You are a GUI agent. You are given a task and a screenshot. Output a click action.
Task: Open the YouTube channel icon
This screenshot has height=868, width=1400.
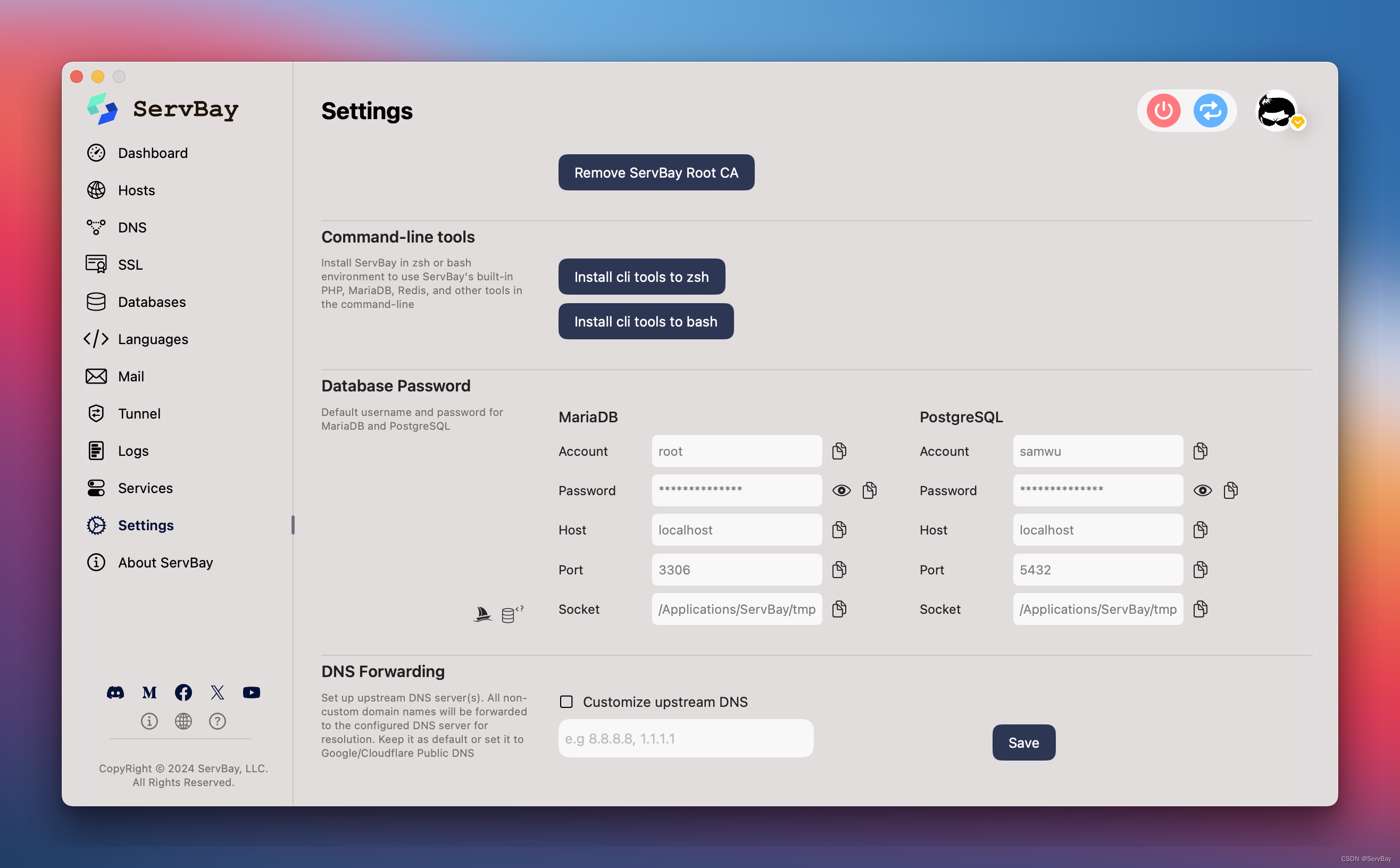click(x=252, y=692)
